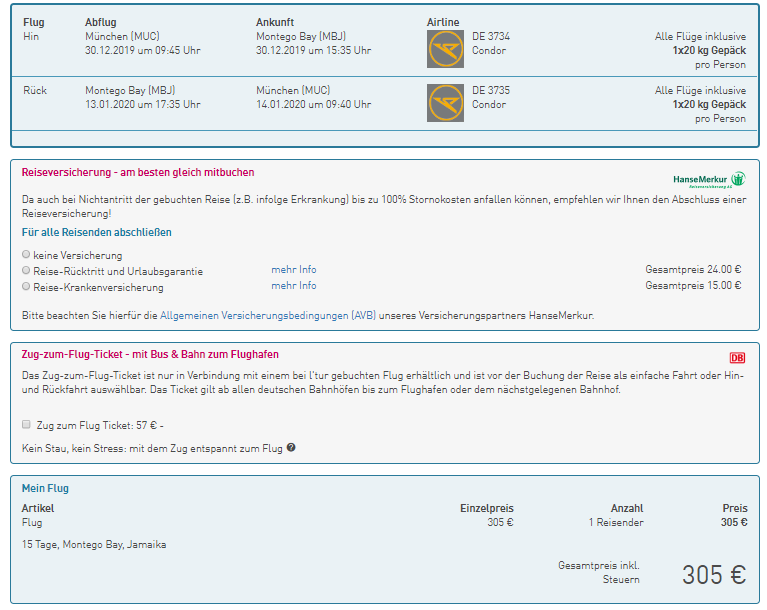
Task: Click the red DB railway logo
Action: coord(737,358)
